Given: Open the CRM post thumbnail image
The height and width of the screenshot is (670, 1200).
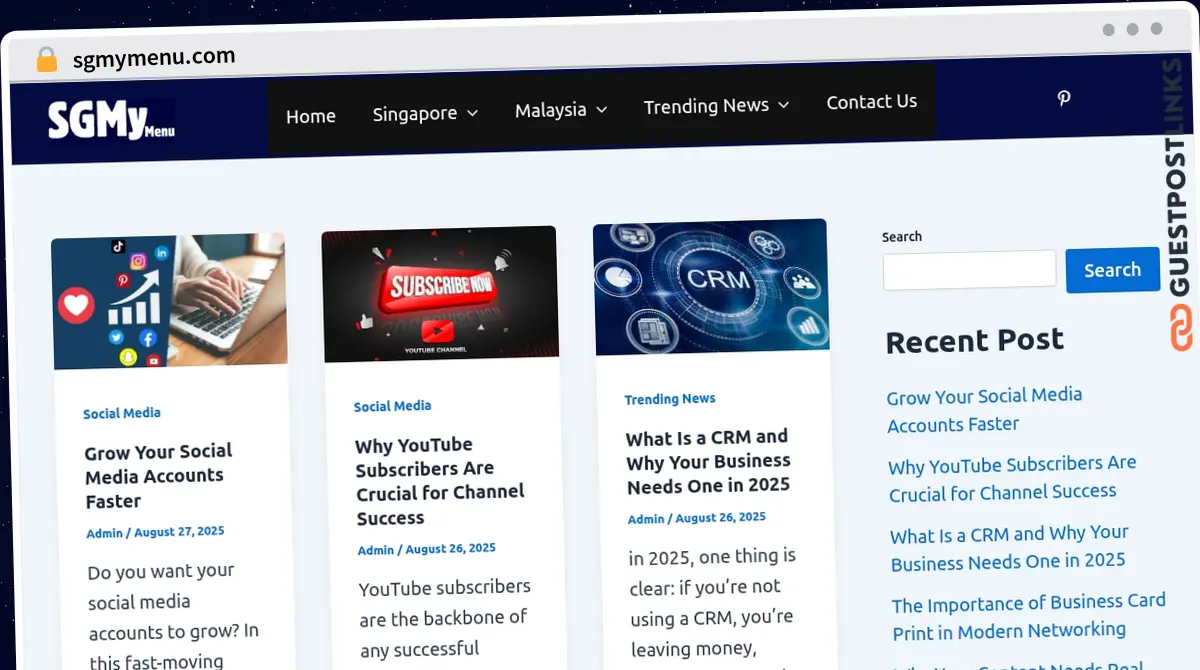Looking at the screenshot, I should tap(711, 287).
